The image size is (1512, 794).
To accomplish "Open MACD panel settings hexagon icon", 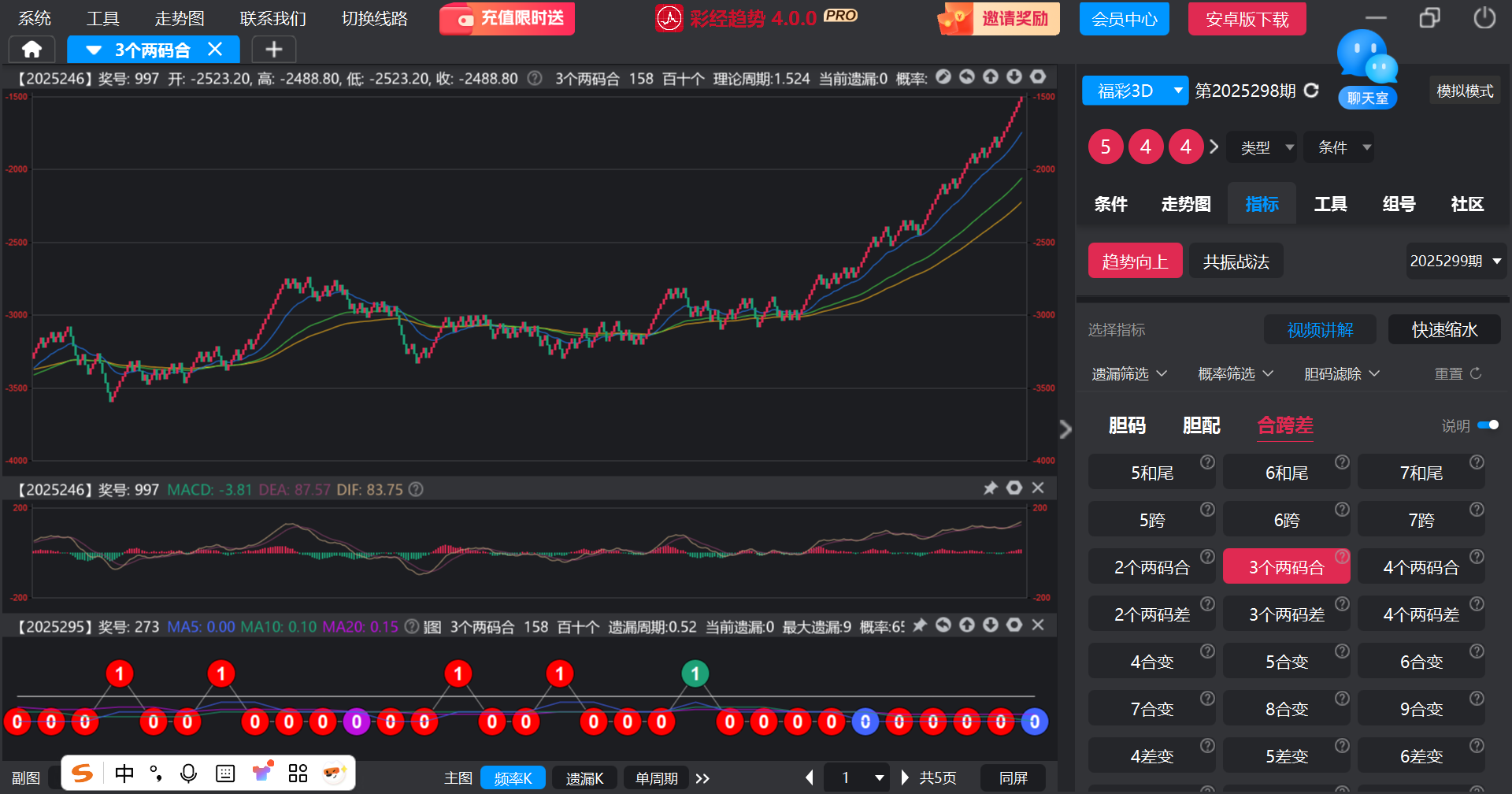I will [1014, 488].
